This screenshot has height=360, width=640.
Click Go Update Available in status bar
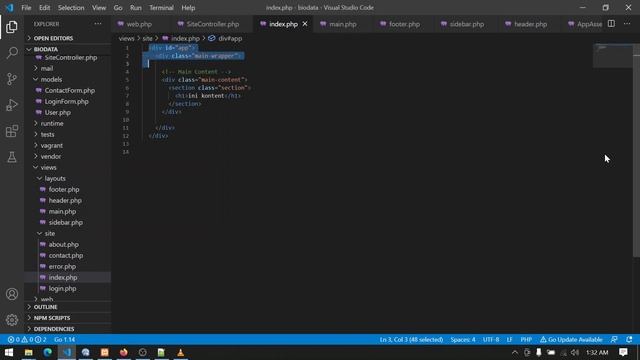pyautogui.click(x=571, y=340)
